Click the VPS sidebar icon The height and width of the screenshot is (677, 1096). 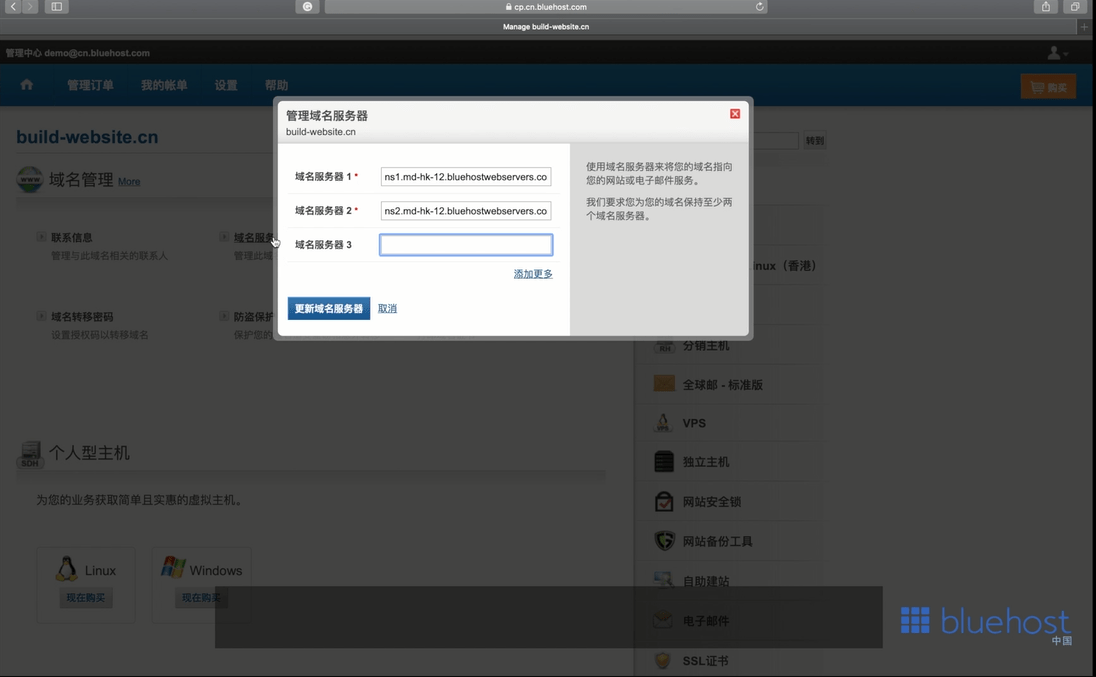coord(663,422)
